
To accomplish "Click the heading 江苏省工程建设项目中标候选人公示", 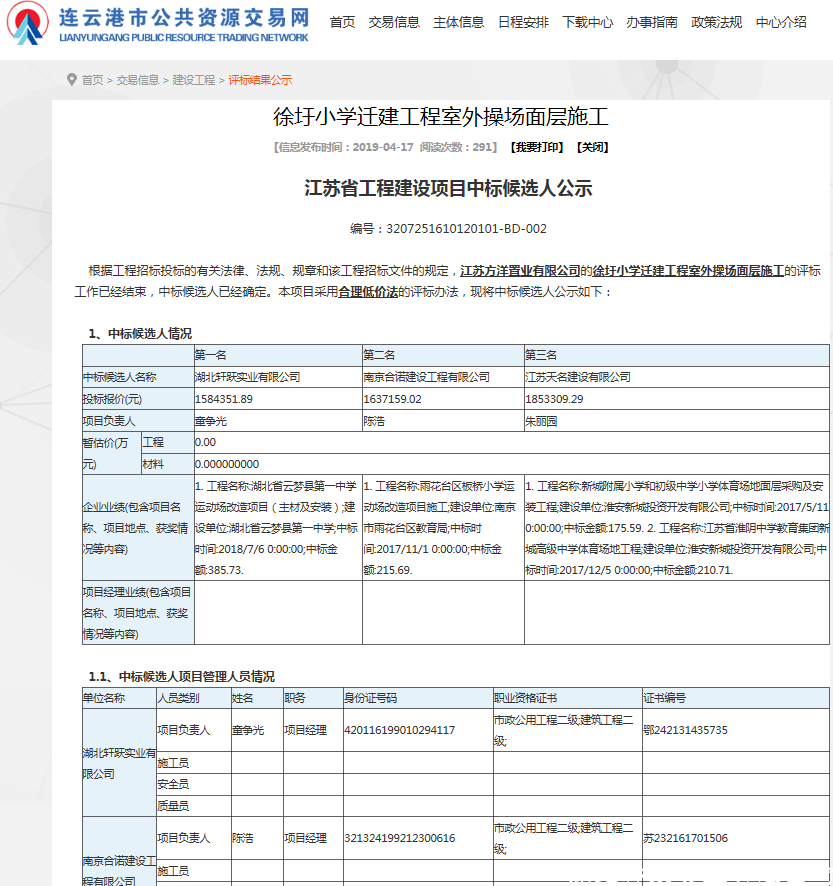I will point(448,188).
